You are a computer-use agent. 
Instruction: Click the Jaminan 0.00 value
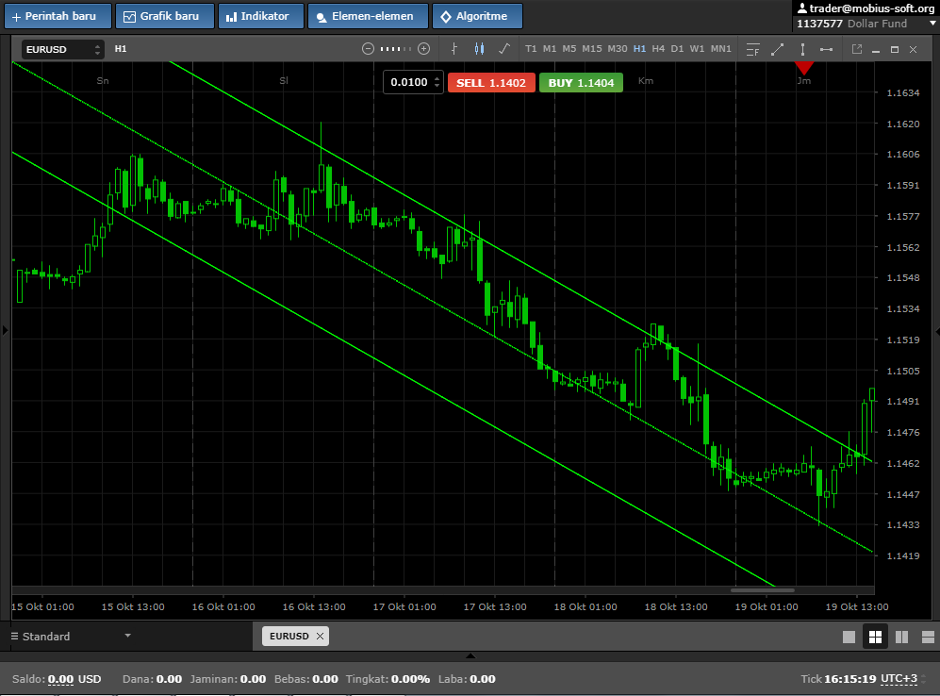coord(253,679)
